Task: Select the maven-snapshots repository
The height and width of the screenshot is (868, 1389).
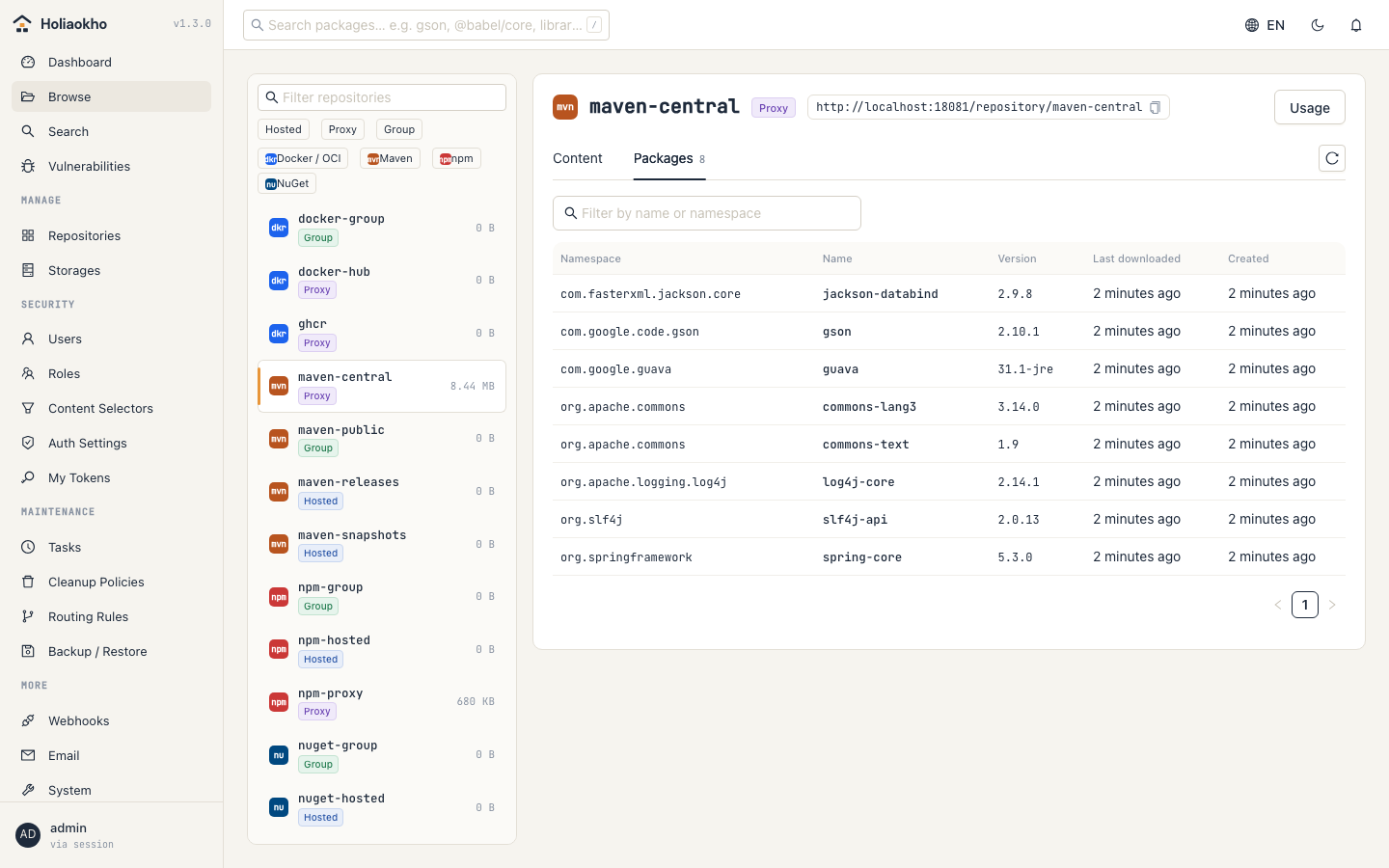Action: click(382, 544)
